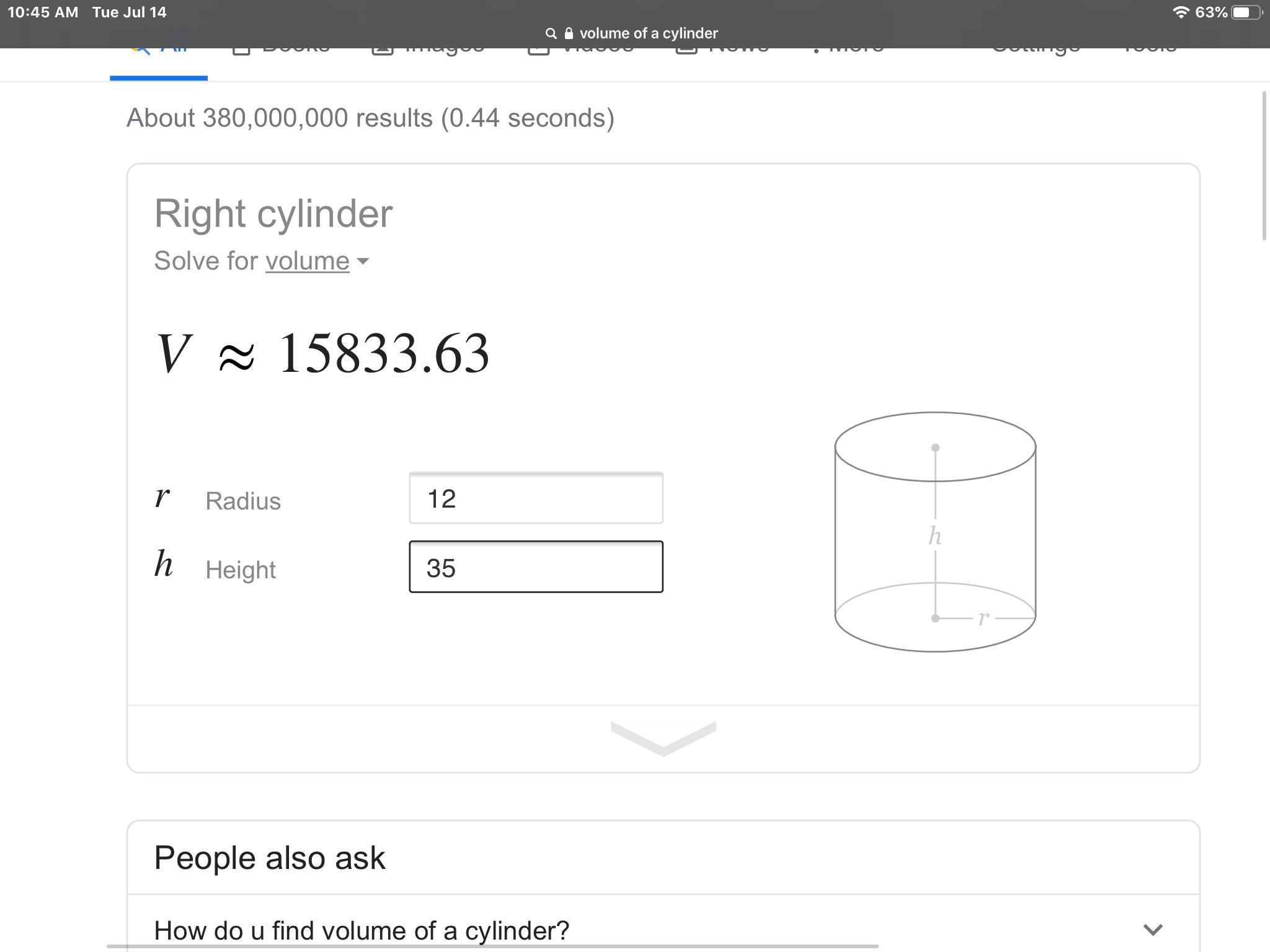This screenshot has height=952, width=1270.
Task: Click the horizontal scroll bar at page bottom
Action: 493,946
